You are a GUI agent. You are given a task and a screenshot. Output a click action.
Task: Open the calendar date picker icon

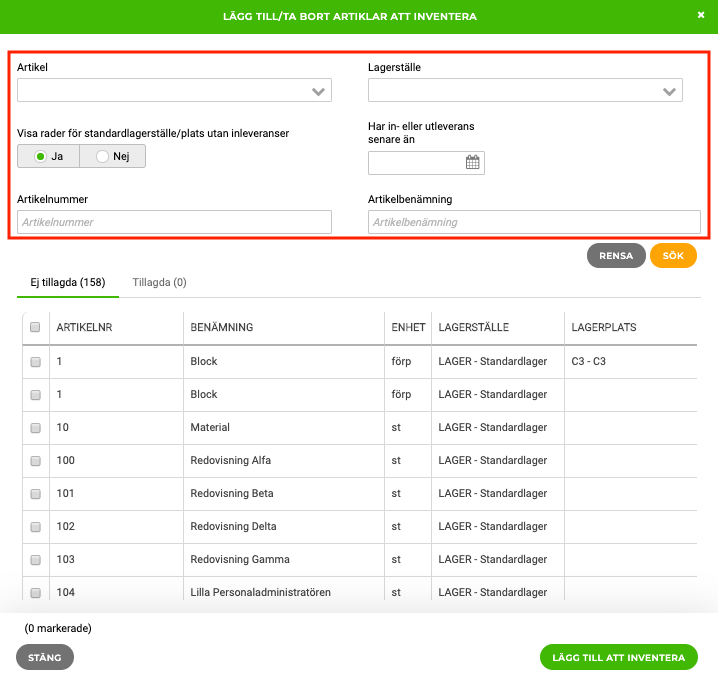coord(473,162)
